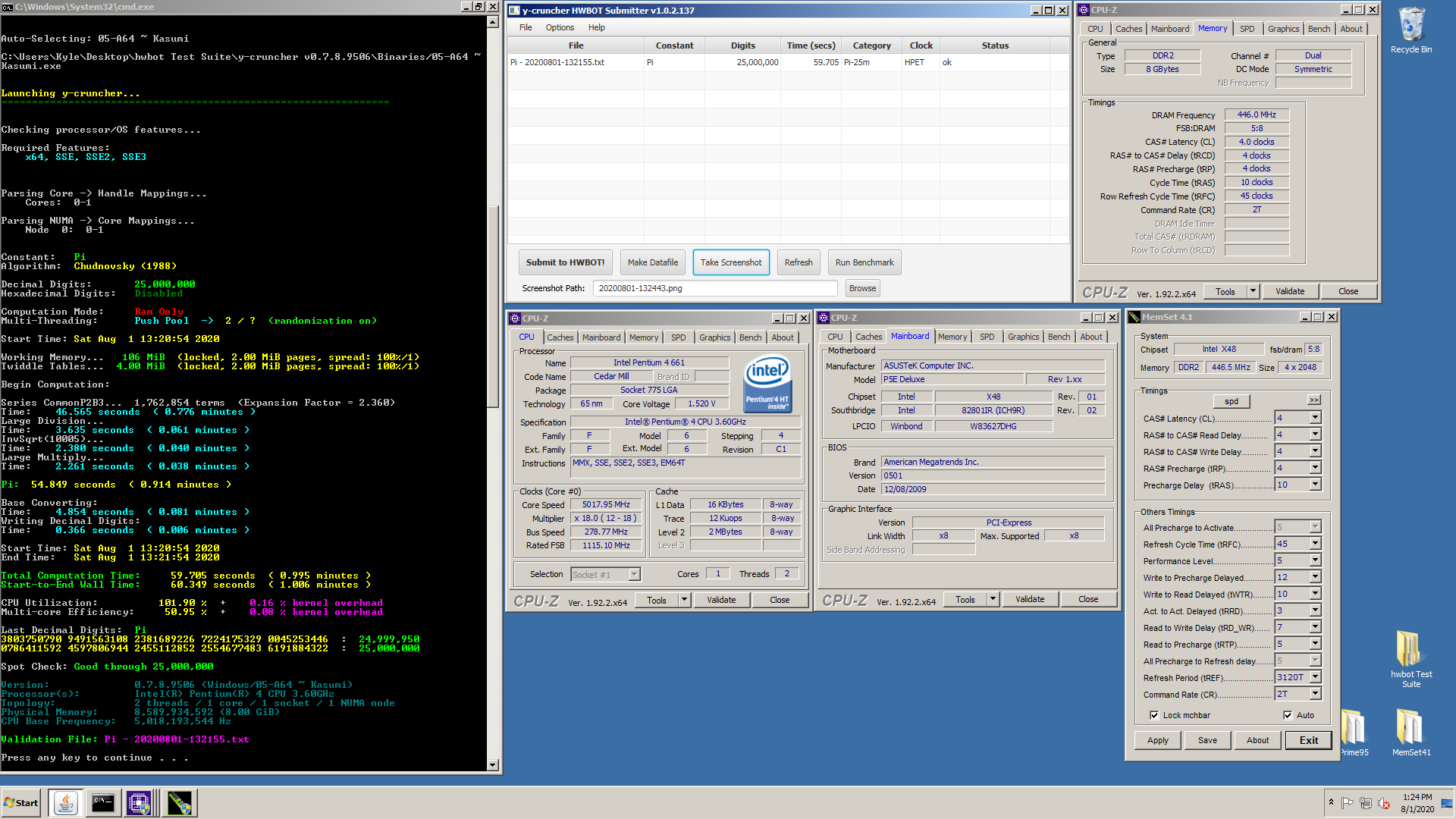The image size is (1456, 819).
Task: Open RAS# to CAS# Write Delay dropdown
Action: click(x=1316, y=451)
